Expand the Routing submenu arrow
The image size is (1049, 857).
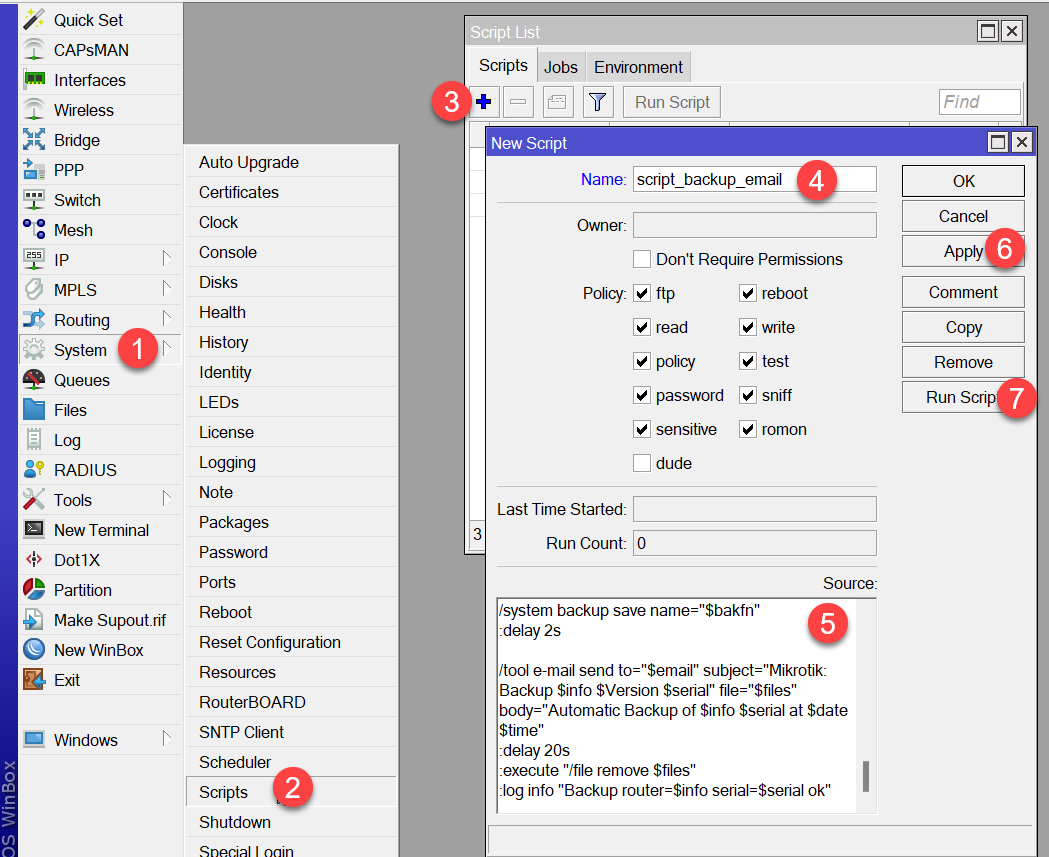click(x=166, y=320)
